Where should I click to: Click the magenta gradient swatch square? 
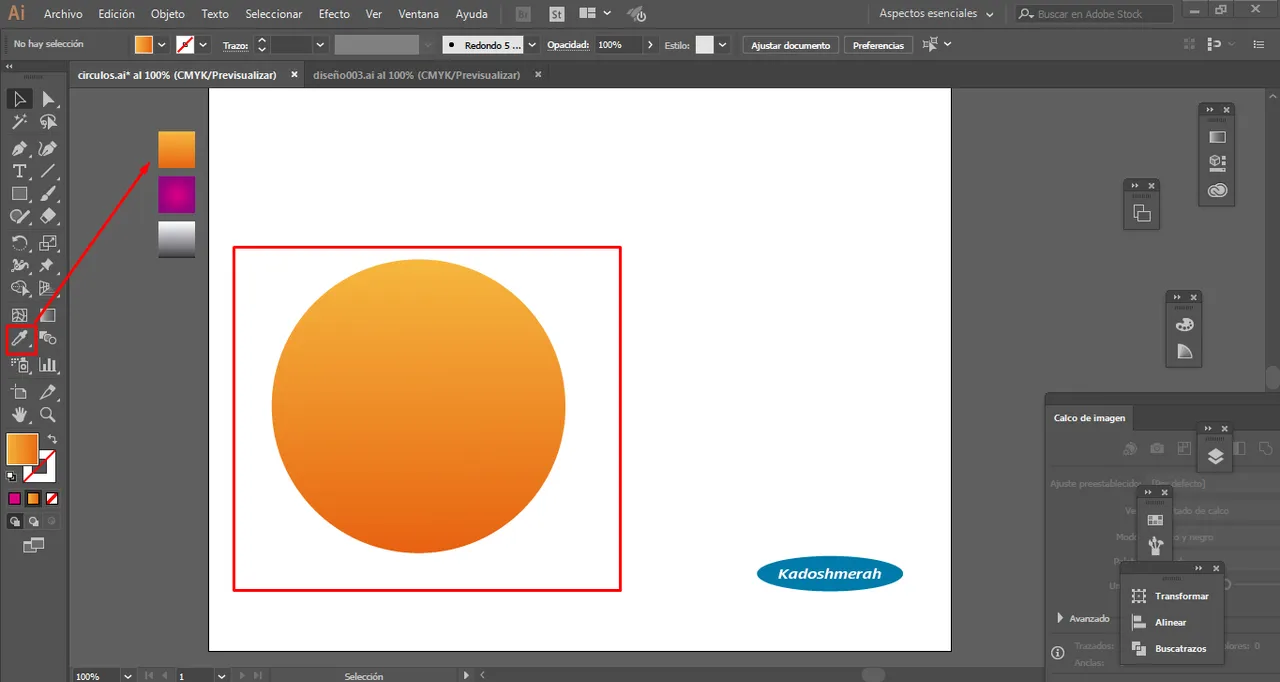coord(176,195)
